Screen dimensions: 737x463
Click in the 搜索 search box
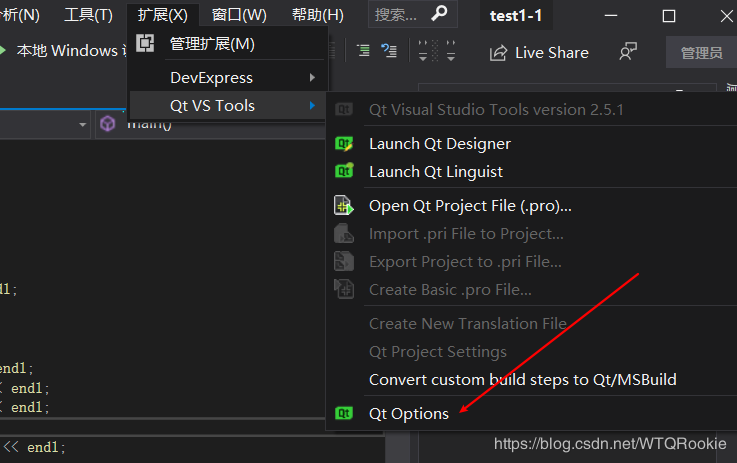[397, 15]
